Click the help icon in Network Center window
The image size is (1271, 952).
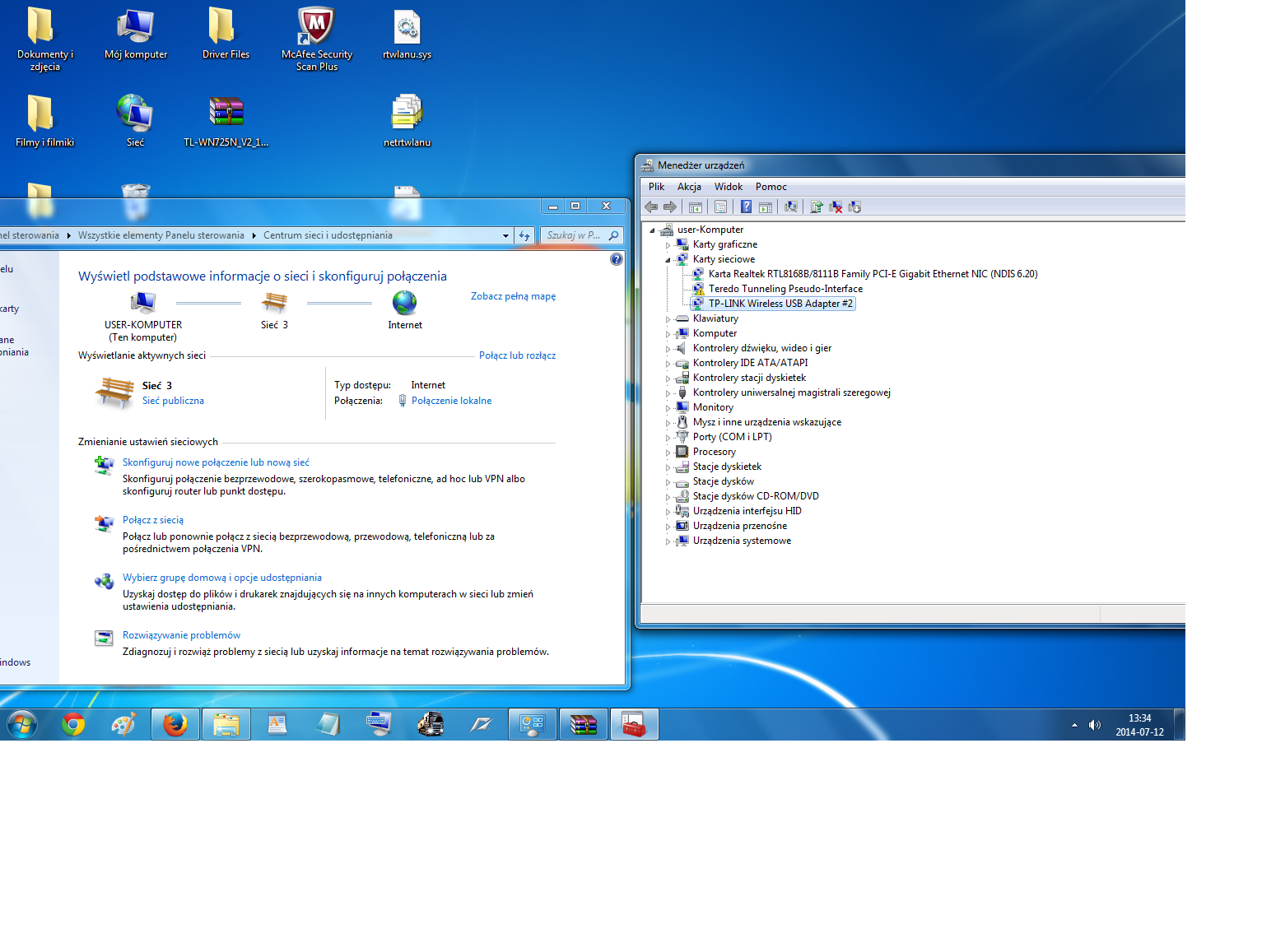(617, 259)
